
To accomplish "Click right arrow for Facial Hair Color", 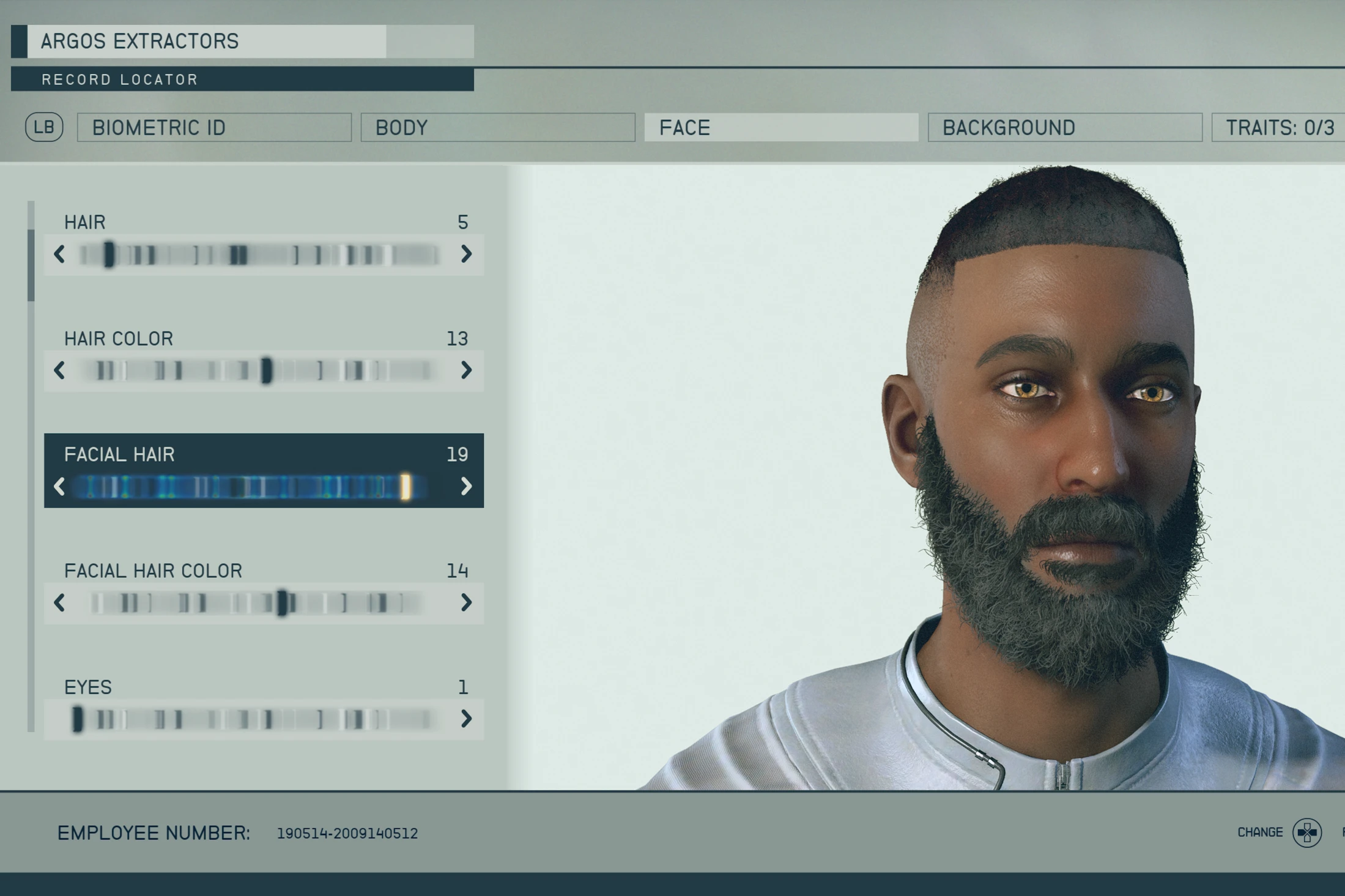I will click(x=466, y=602).
